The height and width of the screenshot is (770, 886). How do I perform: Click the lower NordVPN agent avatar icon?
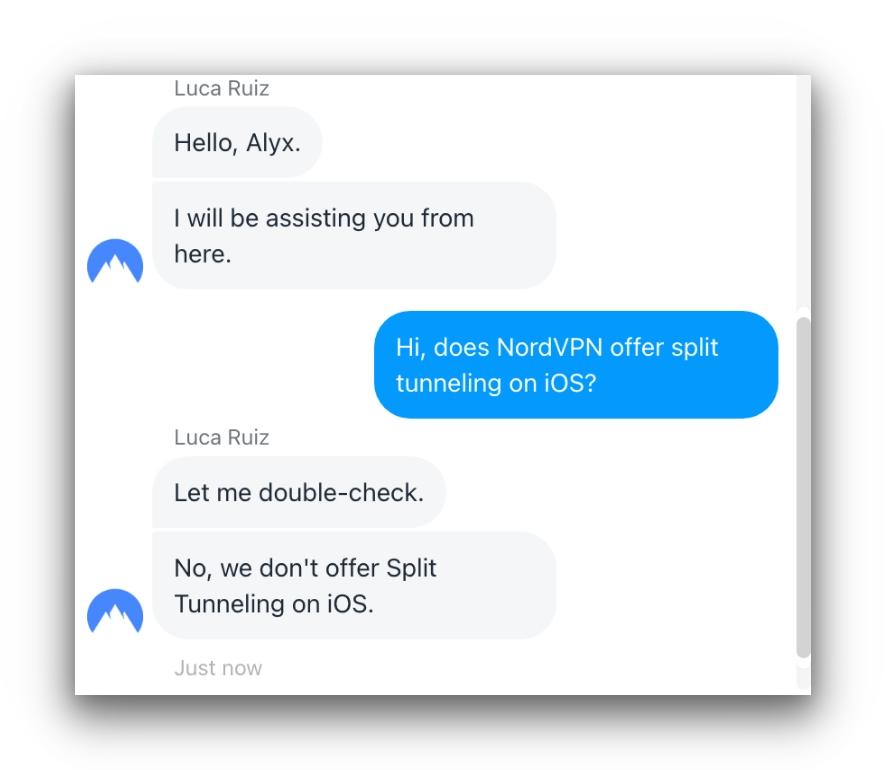point(115,611)
